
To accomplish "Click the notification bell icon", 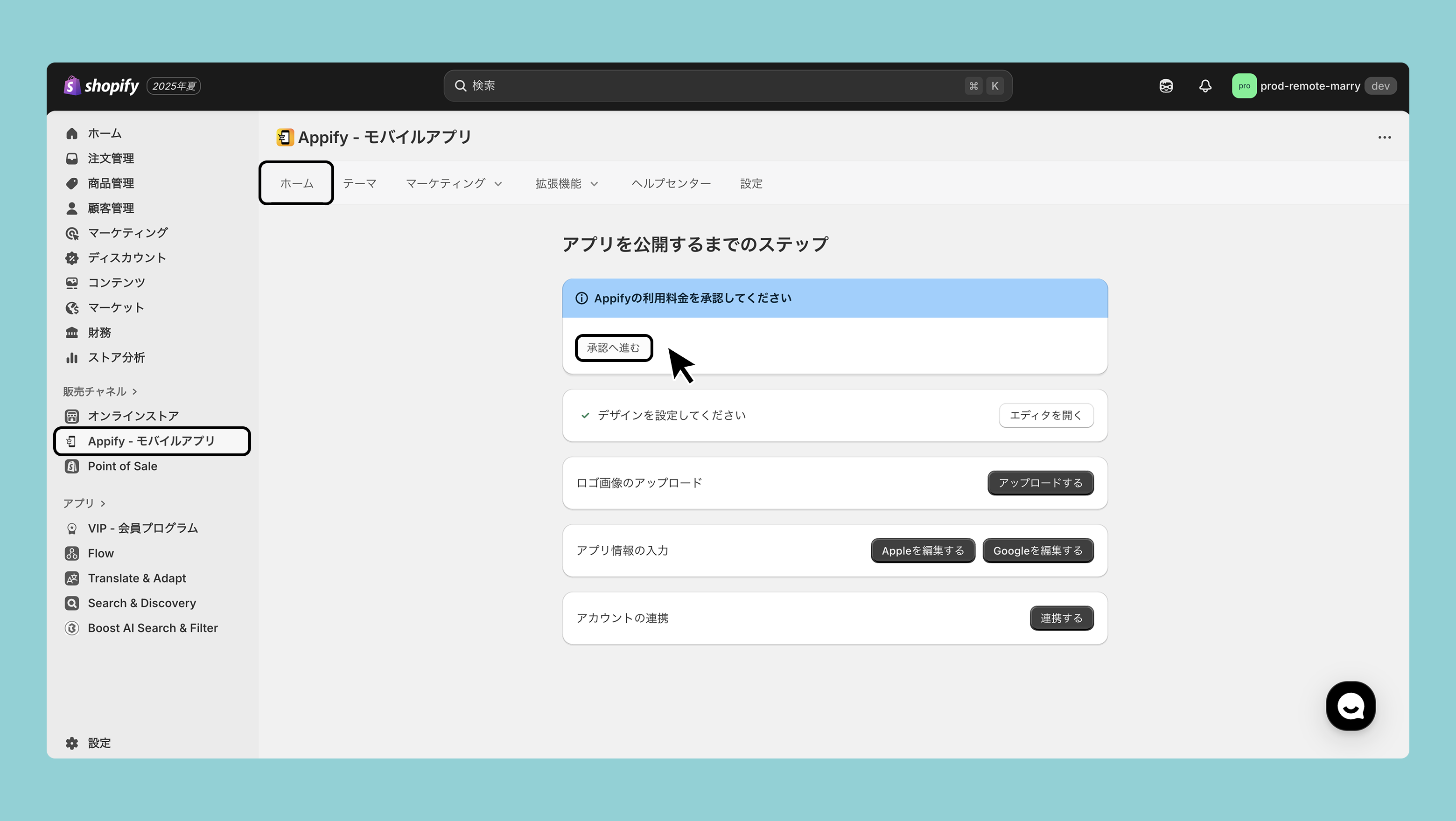I will coord(1205,86).
